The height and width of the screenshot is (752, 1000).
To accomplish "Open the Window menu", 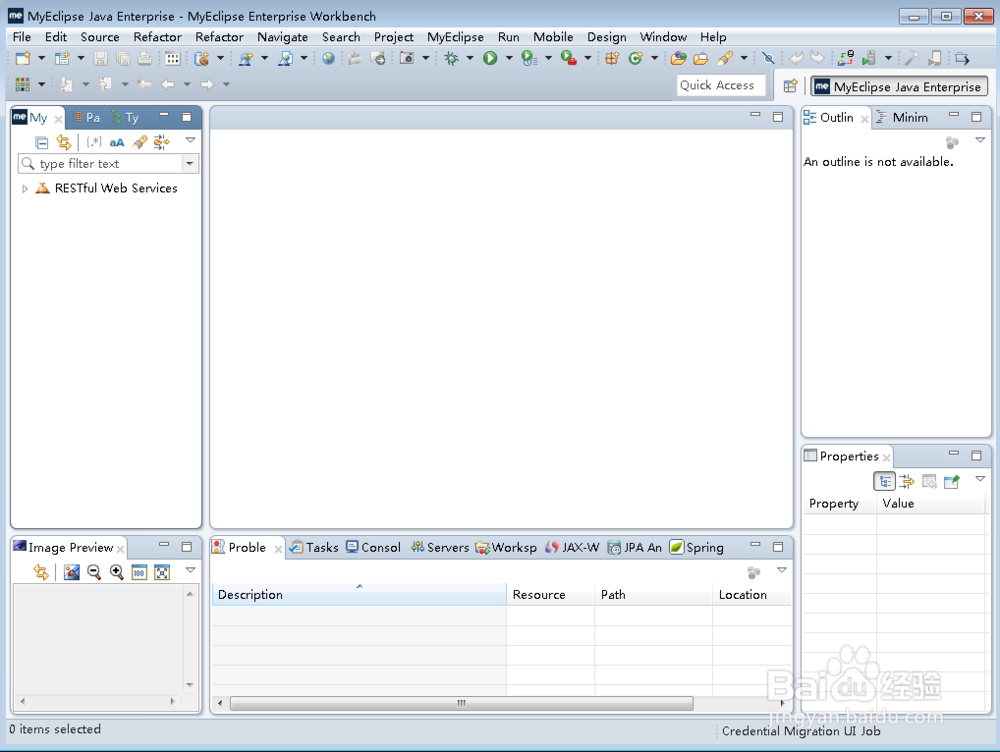I will tap(663, 37).
